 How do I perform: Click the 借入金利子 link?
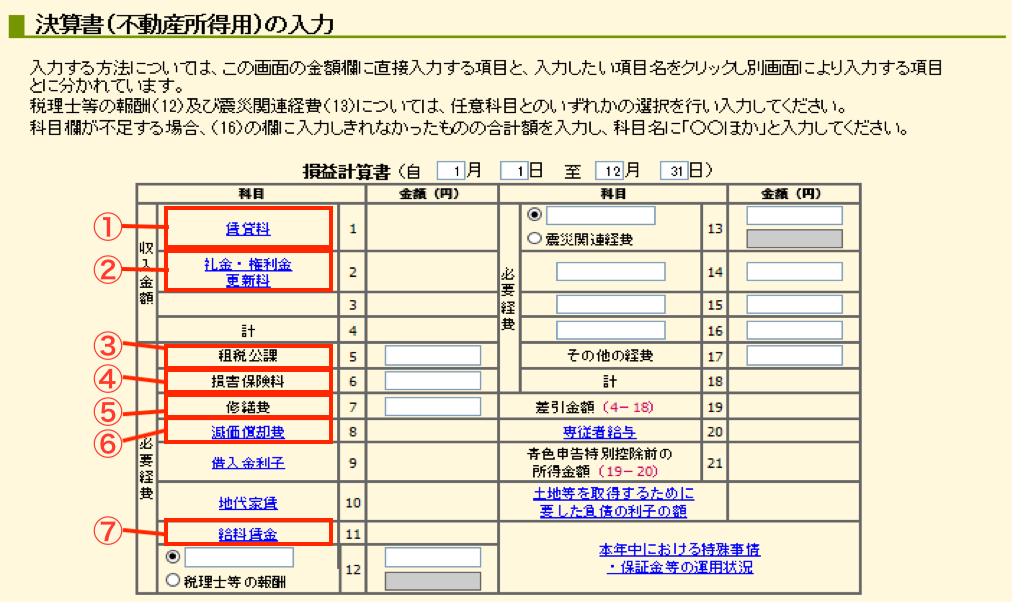(248, 463)
